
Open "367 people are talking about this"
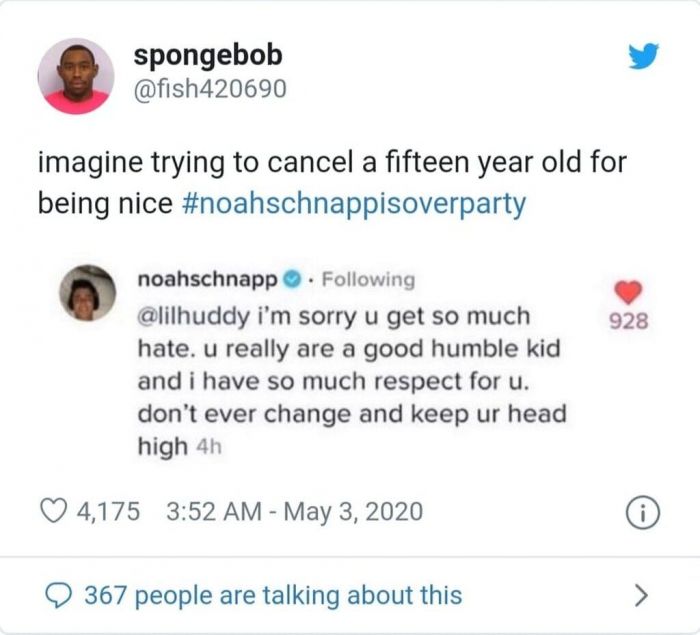pos(272,596)
